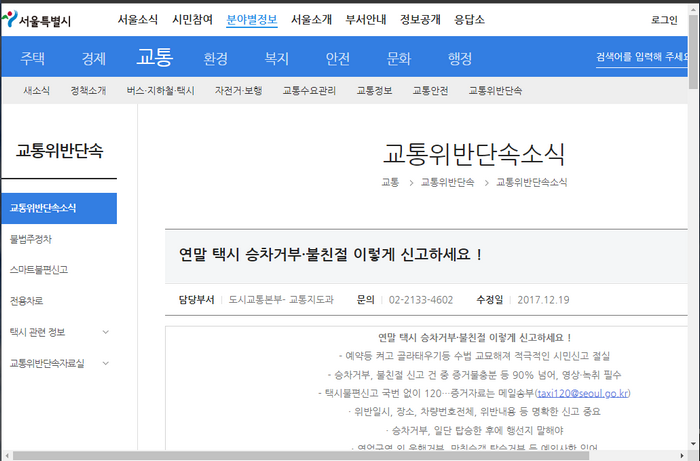Image resolution: width=700 pixels, height=461 pixels.
Task: Open the 교통위반단속 submenu item
Action: (495, 91)
